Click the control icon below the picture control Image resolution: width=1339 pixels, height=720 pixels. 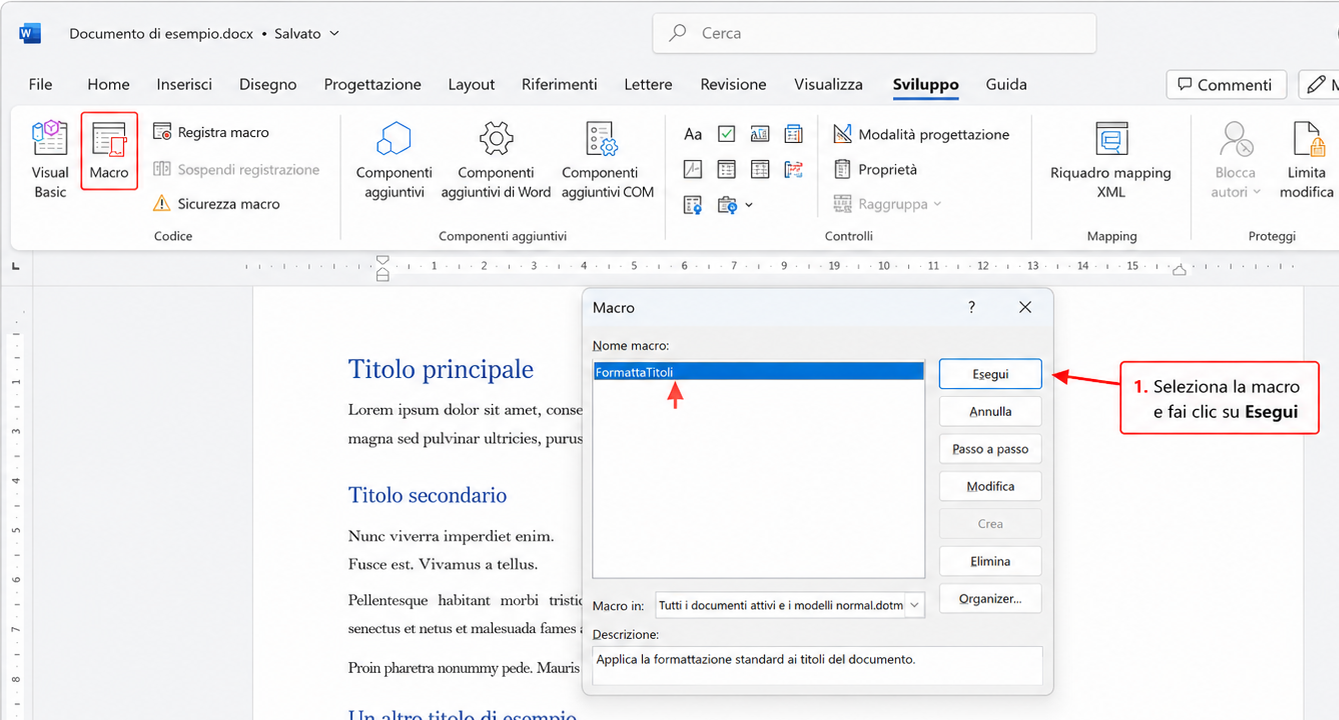point(760,169)
